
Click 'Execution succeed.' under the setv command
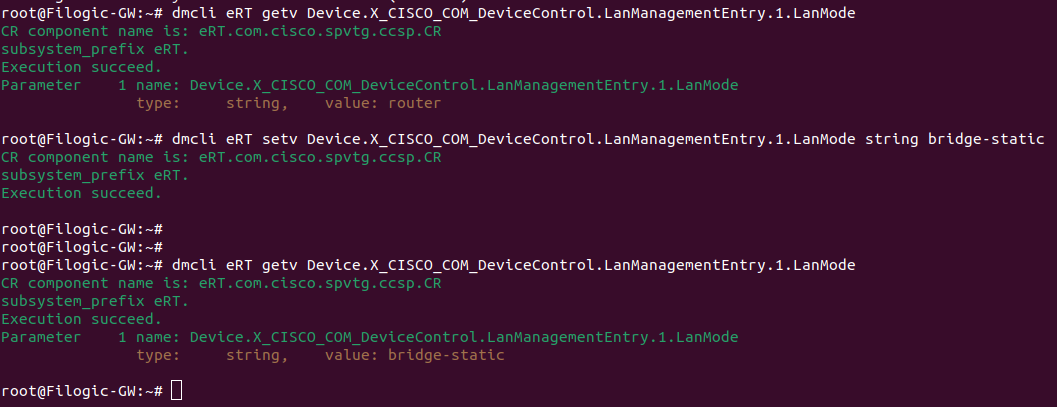coord(81,193)
